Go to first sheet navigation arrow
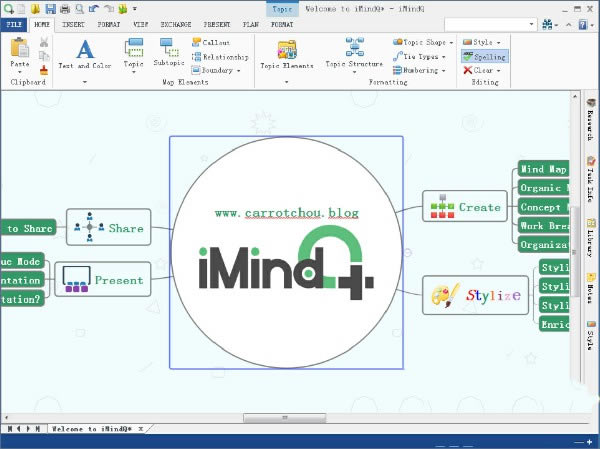600x449 pixels. [x=9, y=429]
